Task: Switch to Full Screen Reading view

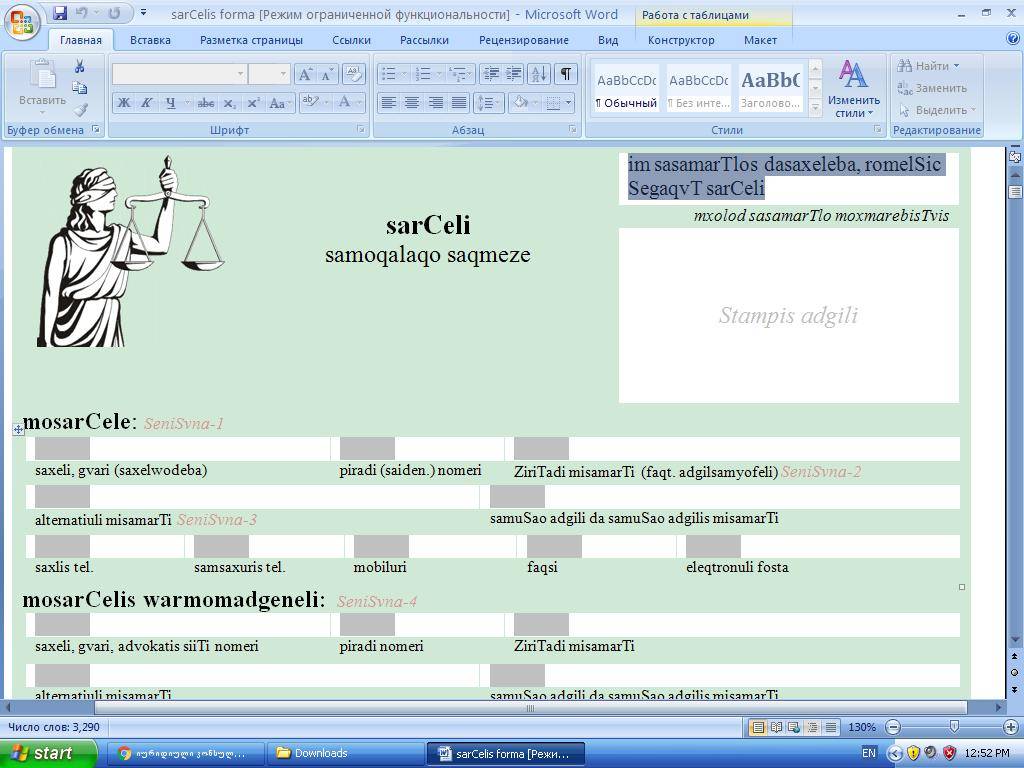Action: pyautogui.click(x=776, y=727)
